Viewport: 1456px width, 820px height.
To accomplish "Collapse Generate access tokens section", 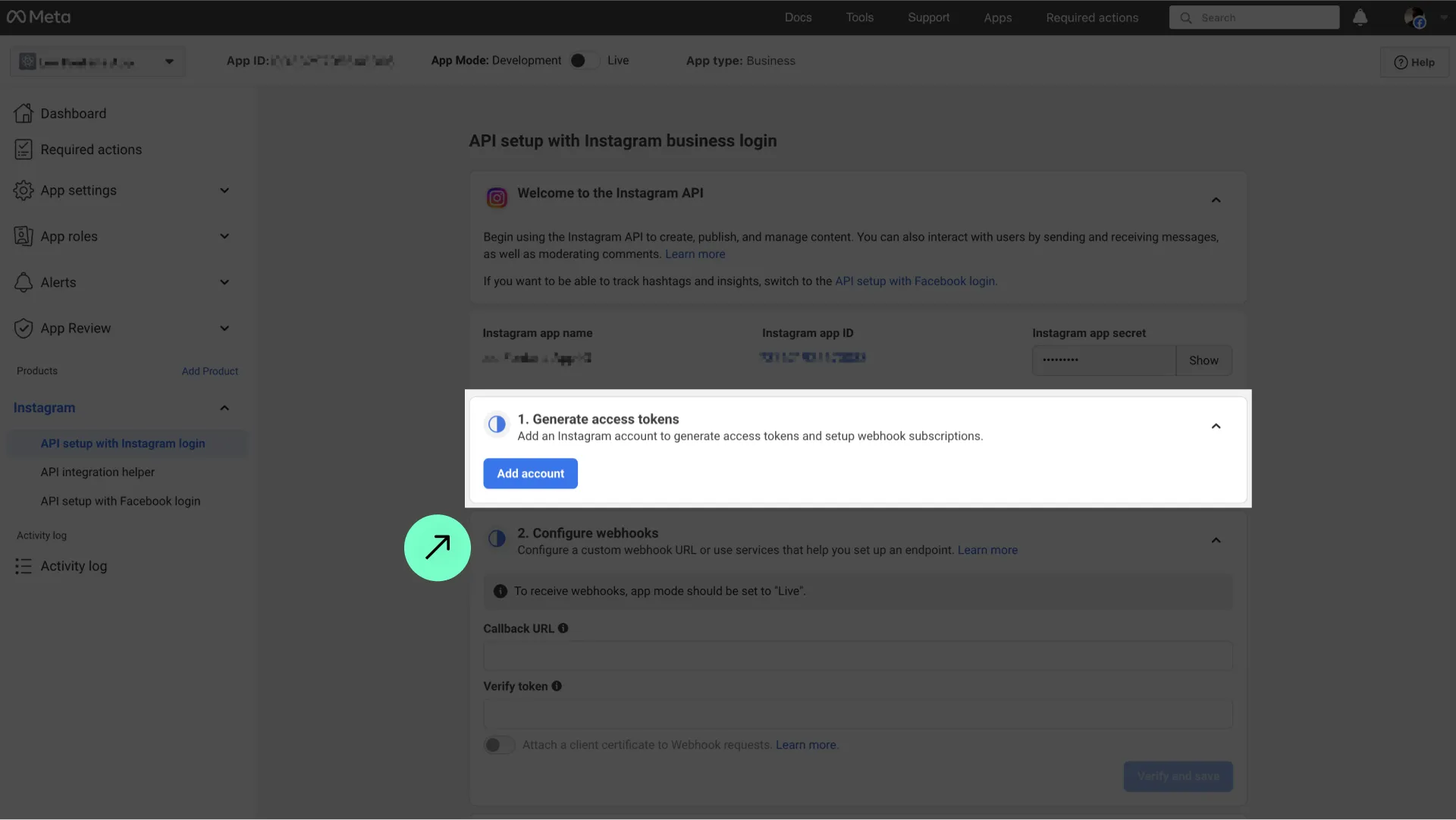I will 1216,426.
